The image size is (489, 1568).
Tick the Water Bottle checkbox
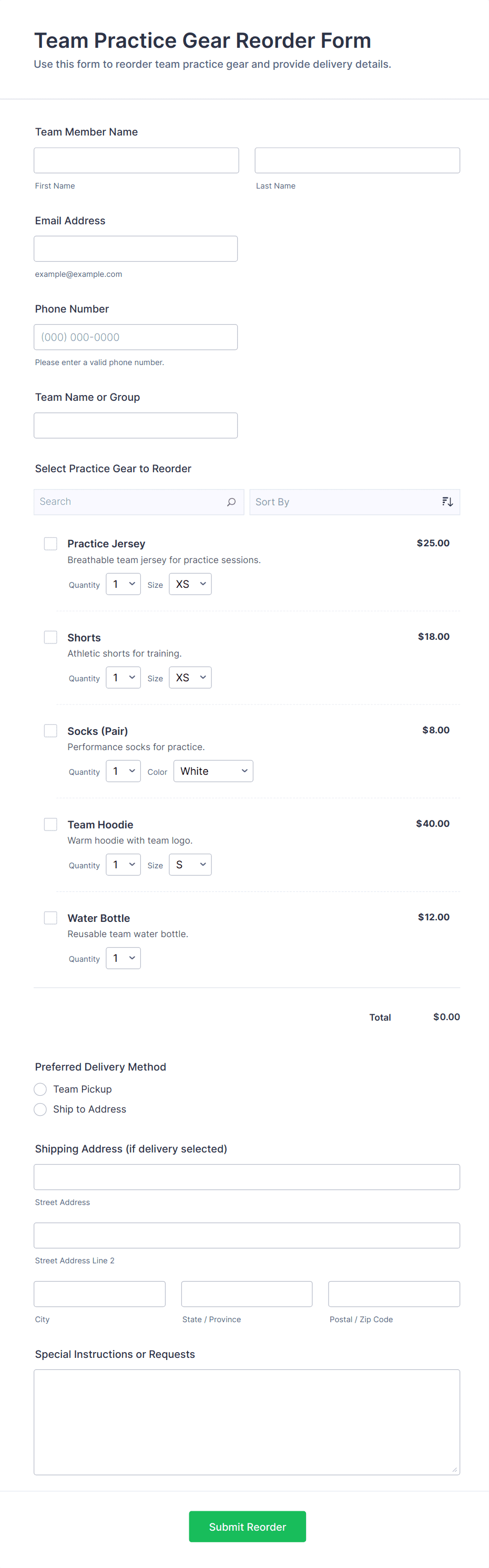50,918
